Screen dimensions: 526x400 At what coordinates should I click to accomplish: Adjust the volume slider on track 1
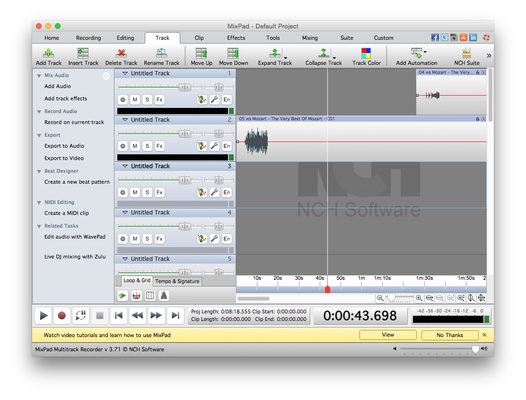click(x=185, y=88)
